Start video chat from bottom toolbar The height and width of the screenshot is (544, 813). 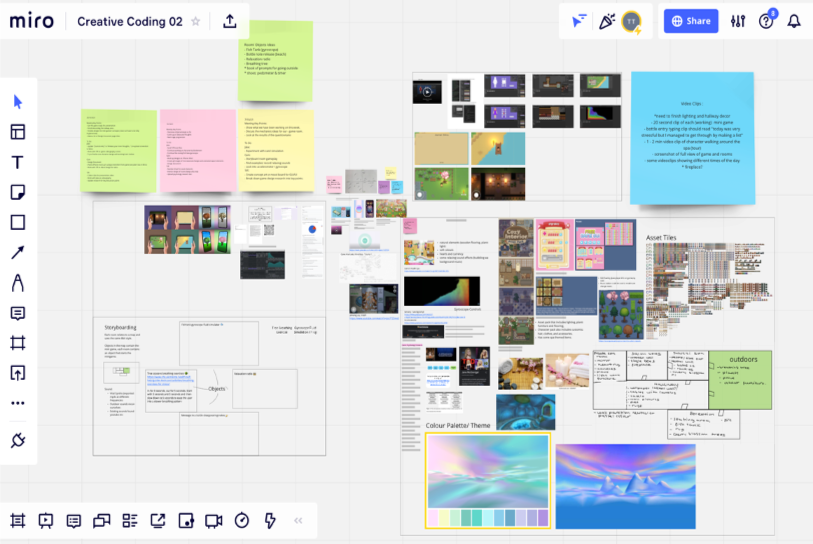213,520
